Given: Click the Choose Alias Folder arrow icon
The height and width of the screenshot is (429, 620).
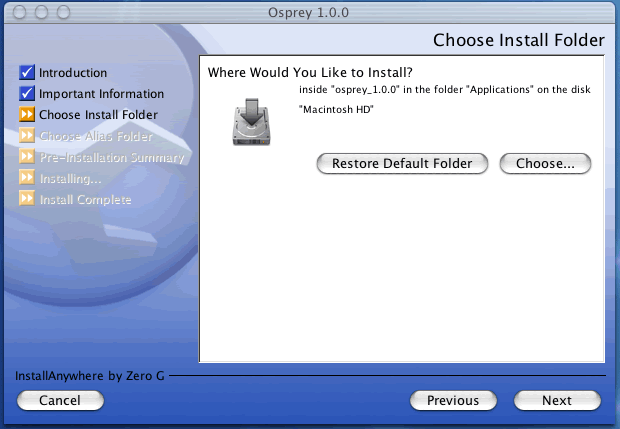Looking at the screenshot, I should click(x=27, y=136).
